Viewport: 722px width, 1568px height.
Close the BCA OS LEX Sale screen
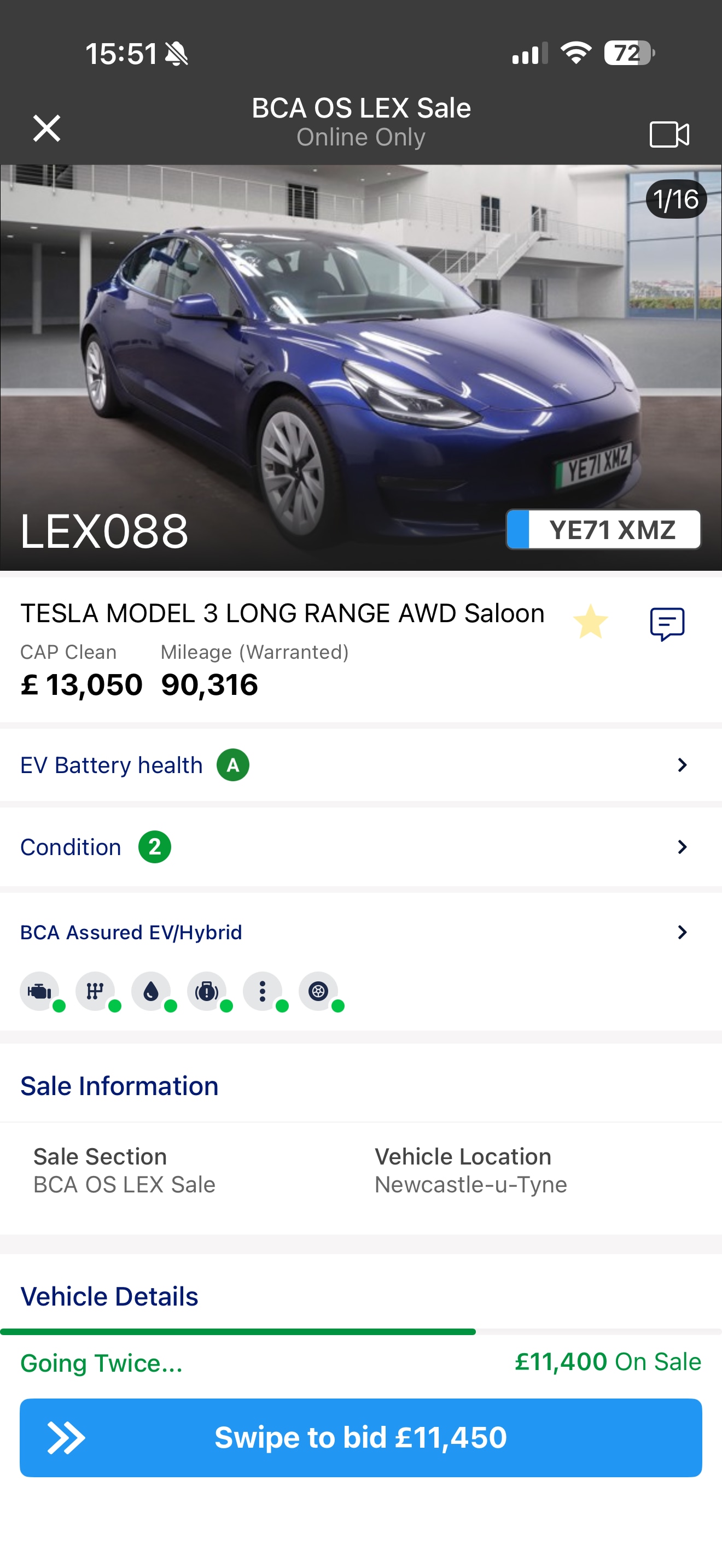pyautogui.click(x=47, y=128)
